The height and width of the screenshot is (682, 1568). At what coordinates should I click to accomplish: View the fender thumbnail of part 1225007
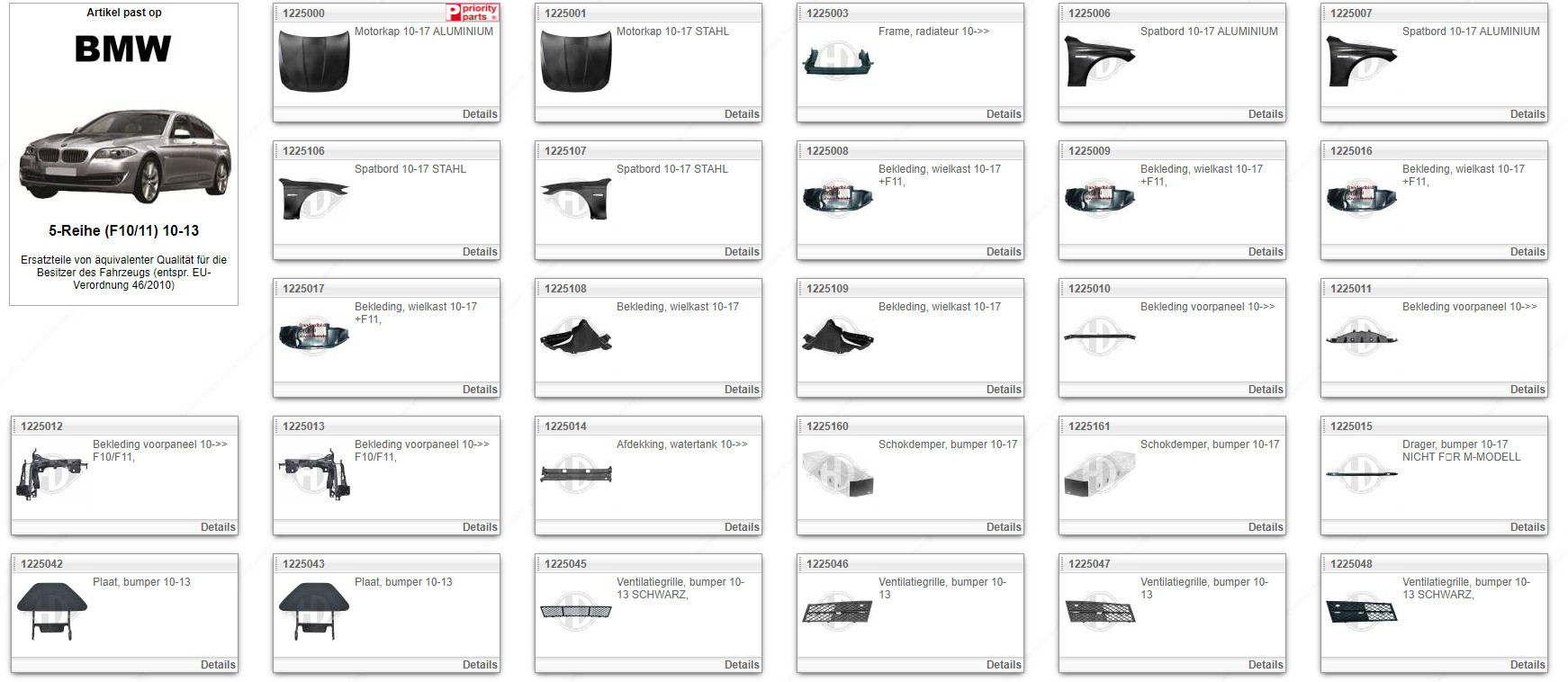tap(1362, 61)
